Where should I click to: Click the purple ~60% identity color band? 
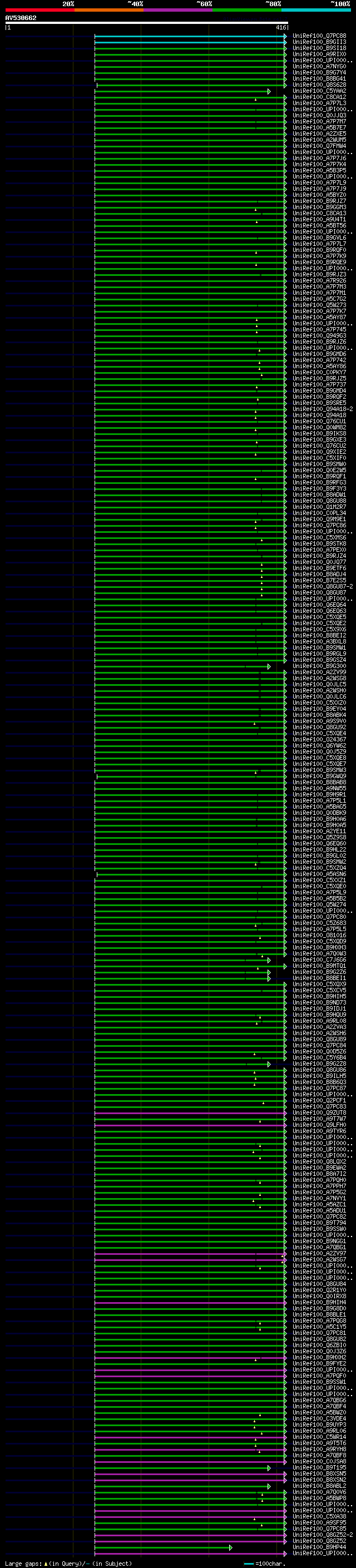coord(179,10)
